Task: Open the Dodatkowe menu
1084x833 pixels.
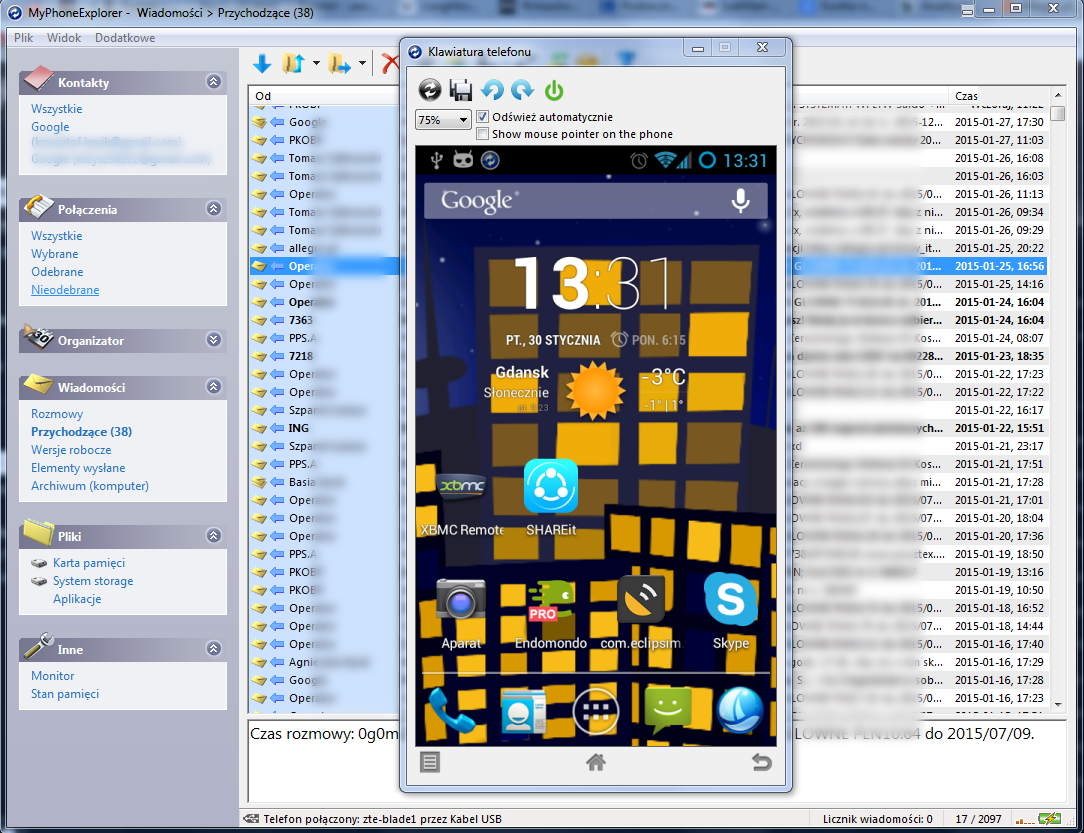Action: click(x=125, y=38)
